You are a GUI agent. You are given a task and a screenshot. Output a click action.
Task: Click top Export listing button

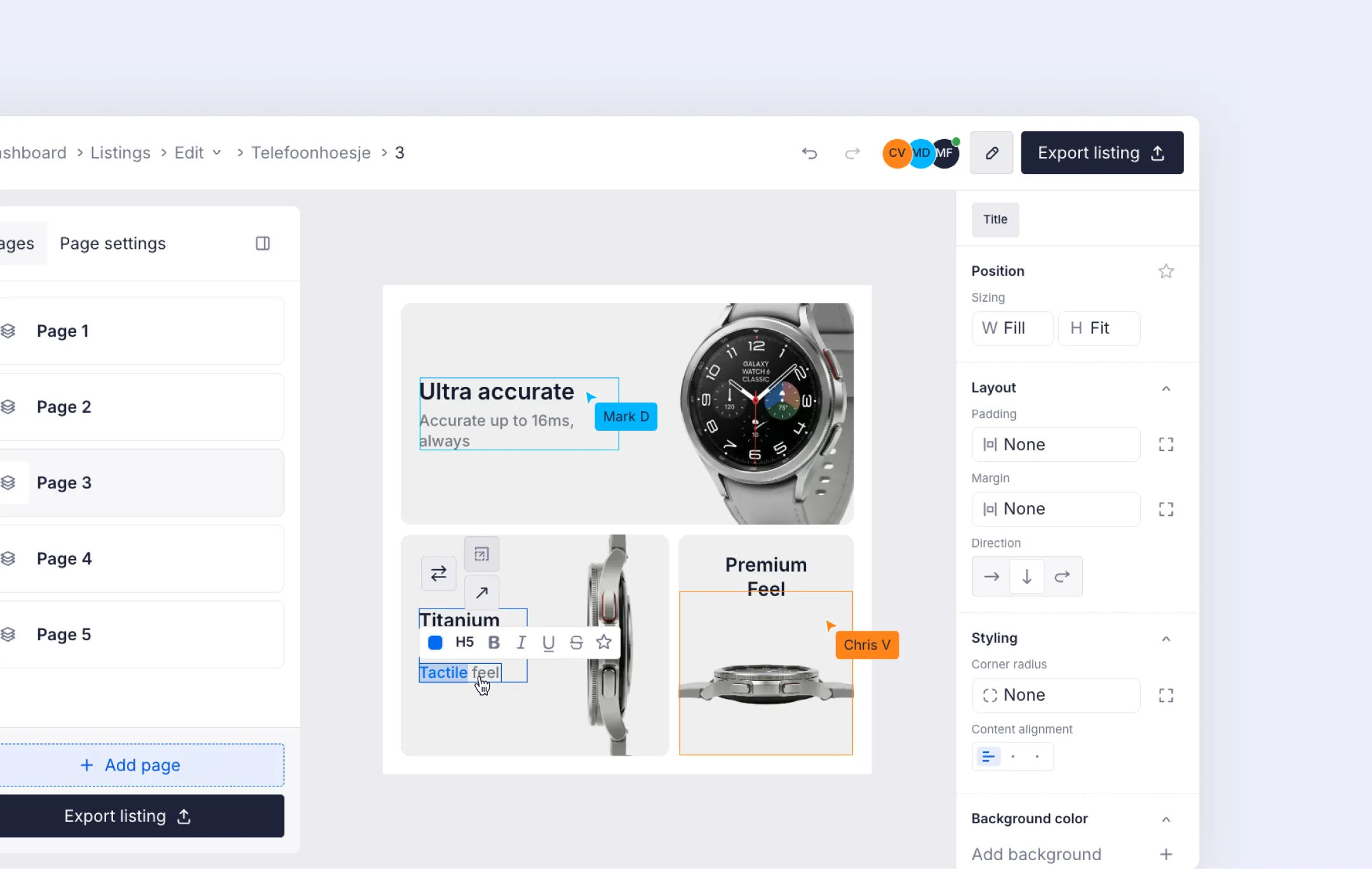1102,152
